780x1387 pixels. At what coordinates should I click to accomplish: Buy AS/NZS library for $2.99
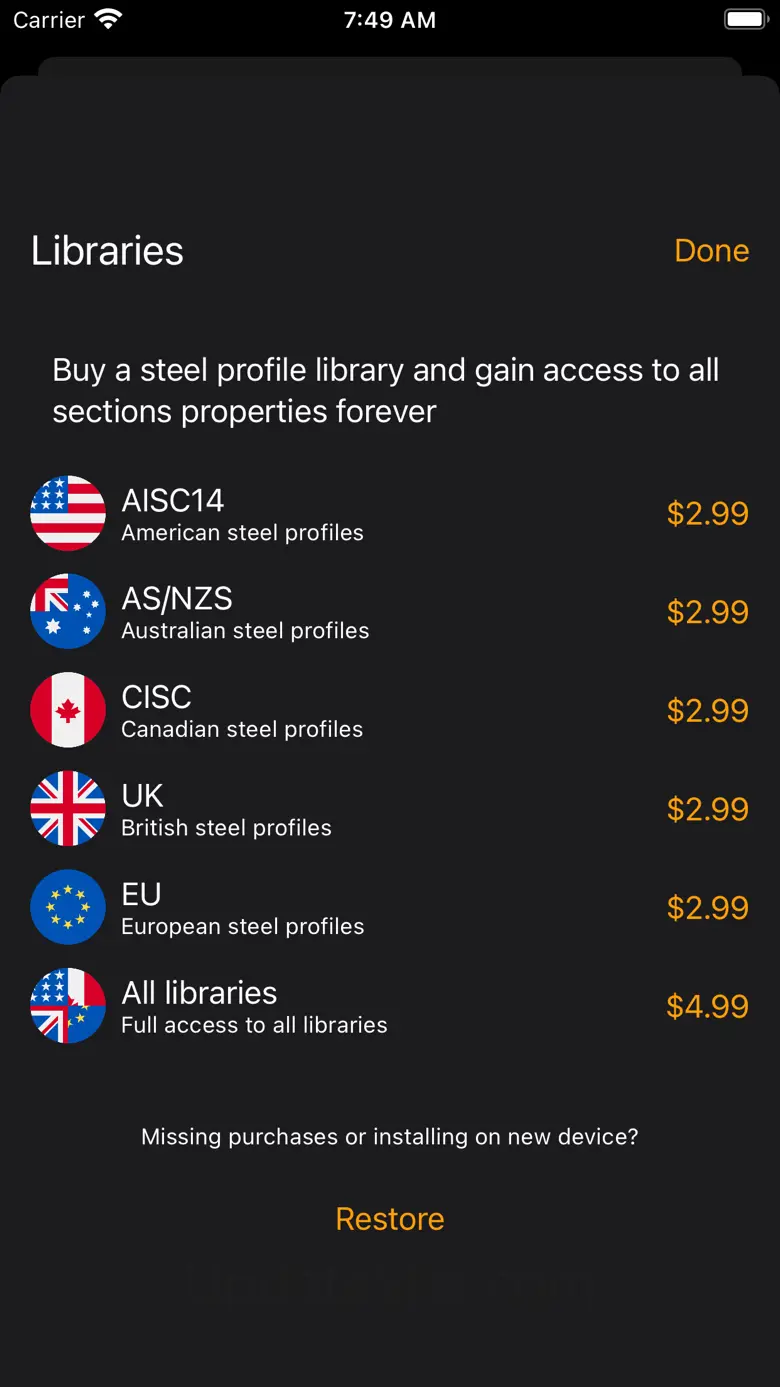pos(707,611)
